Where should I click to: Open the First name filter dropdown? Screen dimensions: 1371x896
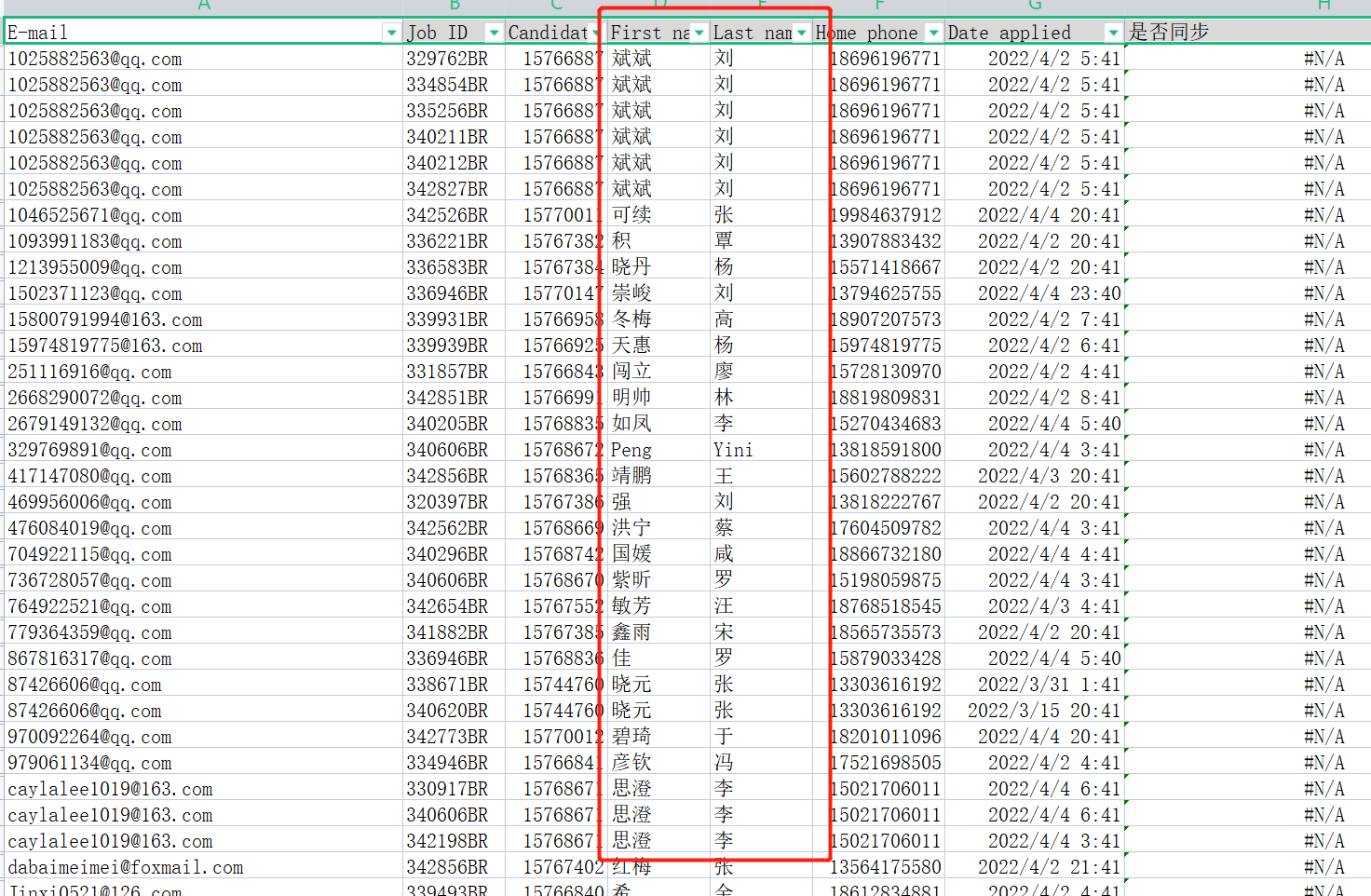tap(699, 33)
